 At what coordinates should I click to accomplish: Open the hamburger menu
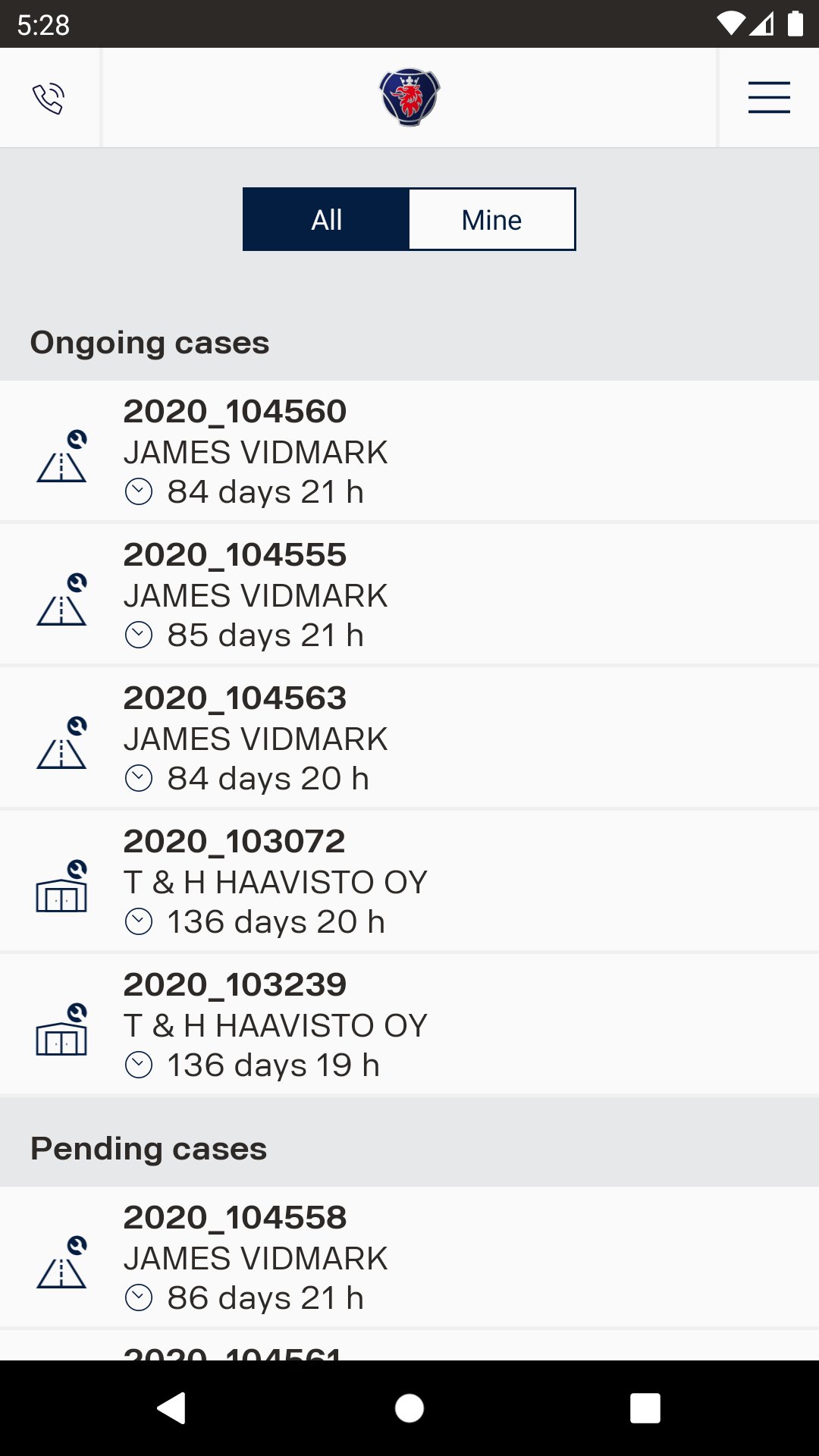(x=768, y=98)
